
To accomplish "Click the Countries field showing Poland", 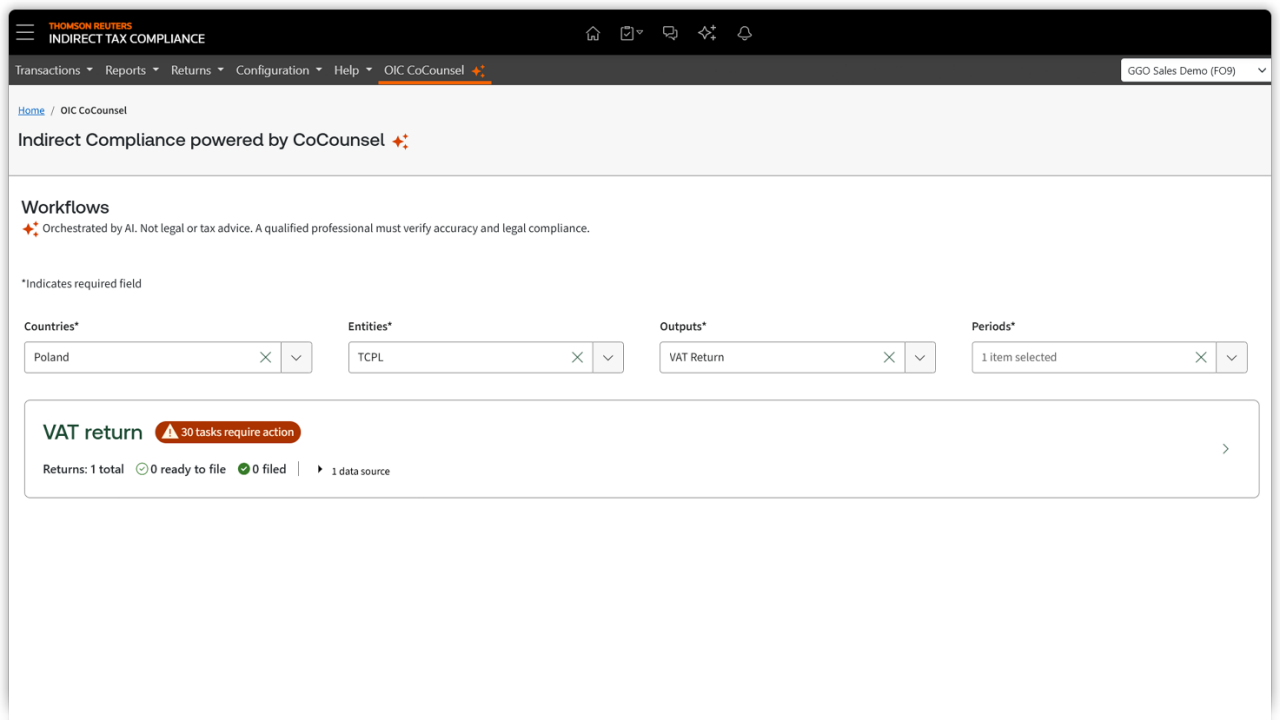I will pos(168,357).
